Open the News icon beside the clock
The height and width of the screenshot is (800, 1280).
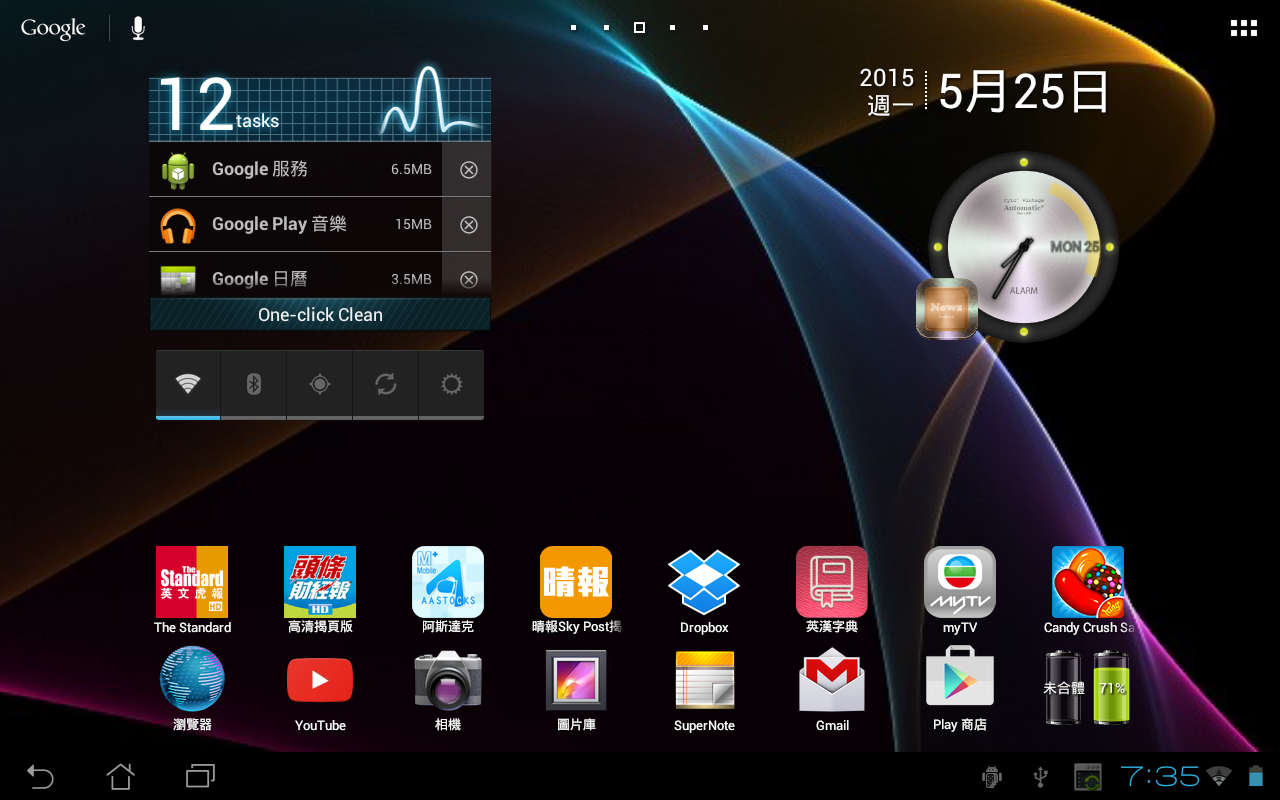click(x=946, y=308)
